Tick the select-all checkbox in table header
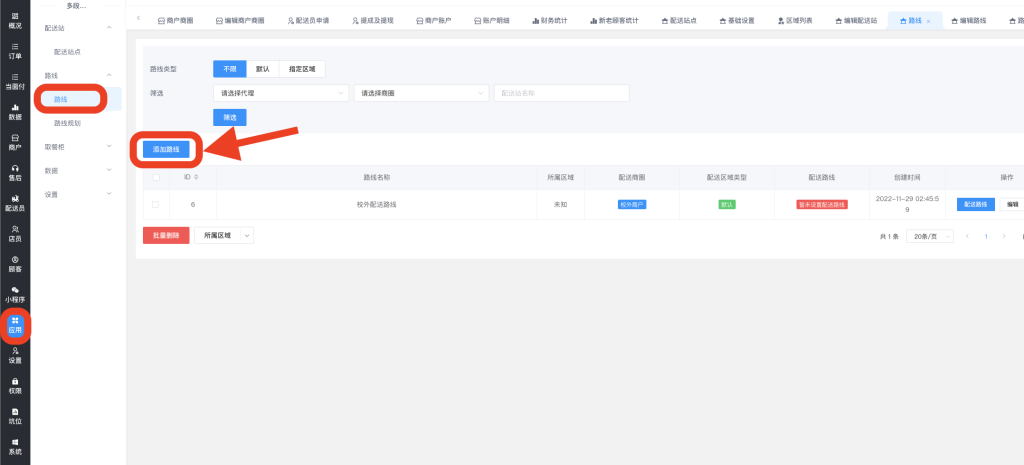This screenshot has width=1024, height=465. pyautogui.click(x=155, y=177)
